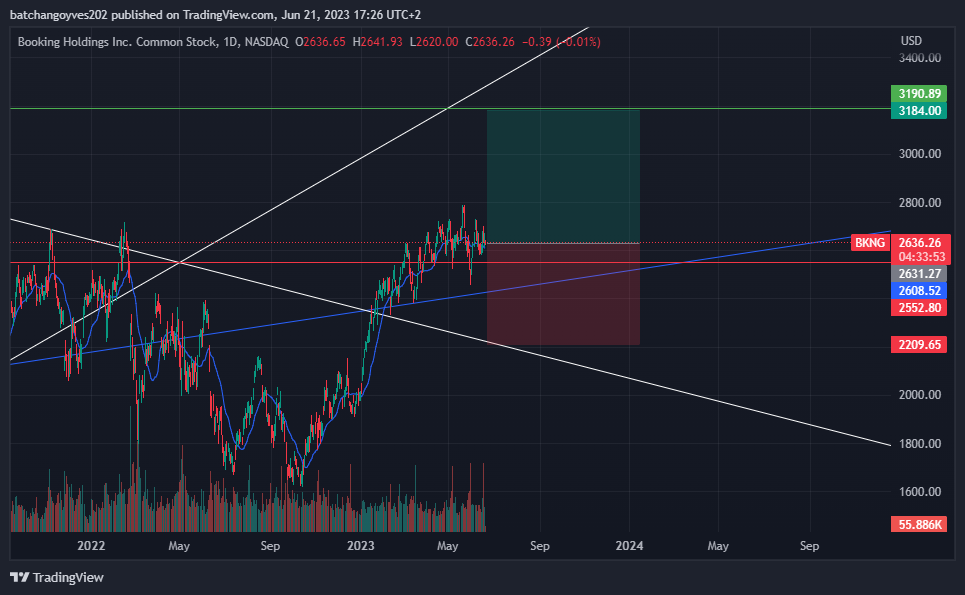Select the red 2209.65 stop price tag
965x595 pixels.
tap(919, 345)
